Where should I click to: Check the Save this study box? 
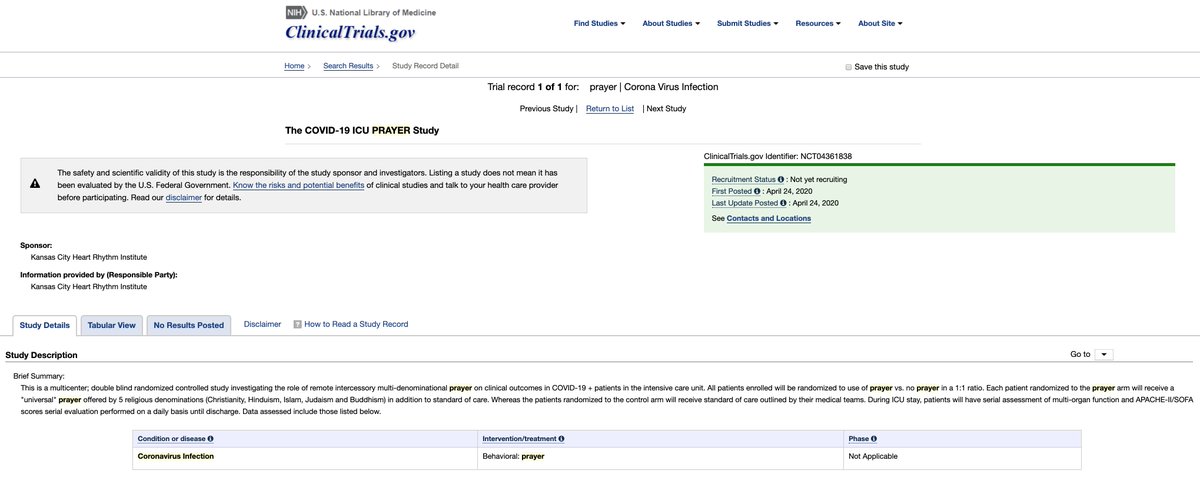(848, 67)
